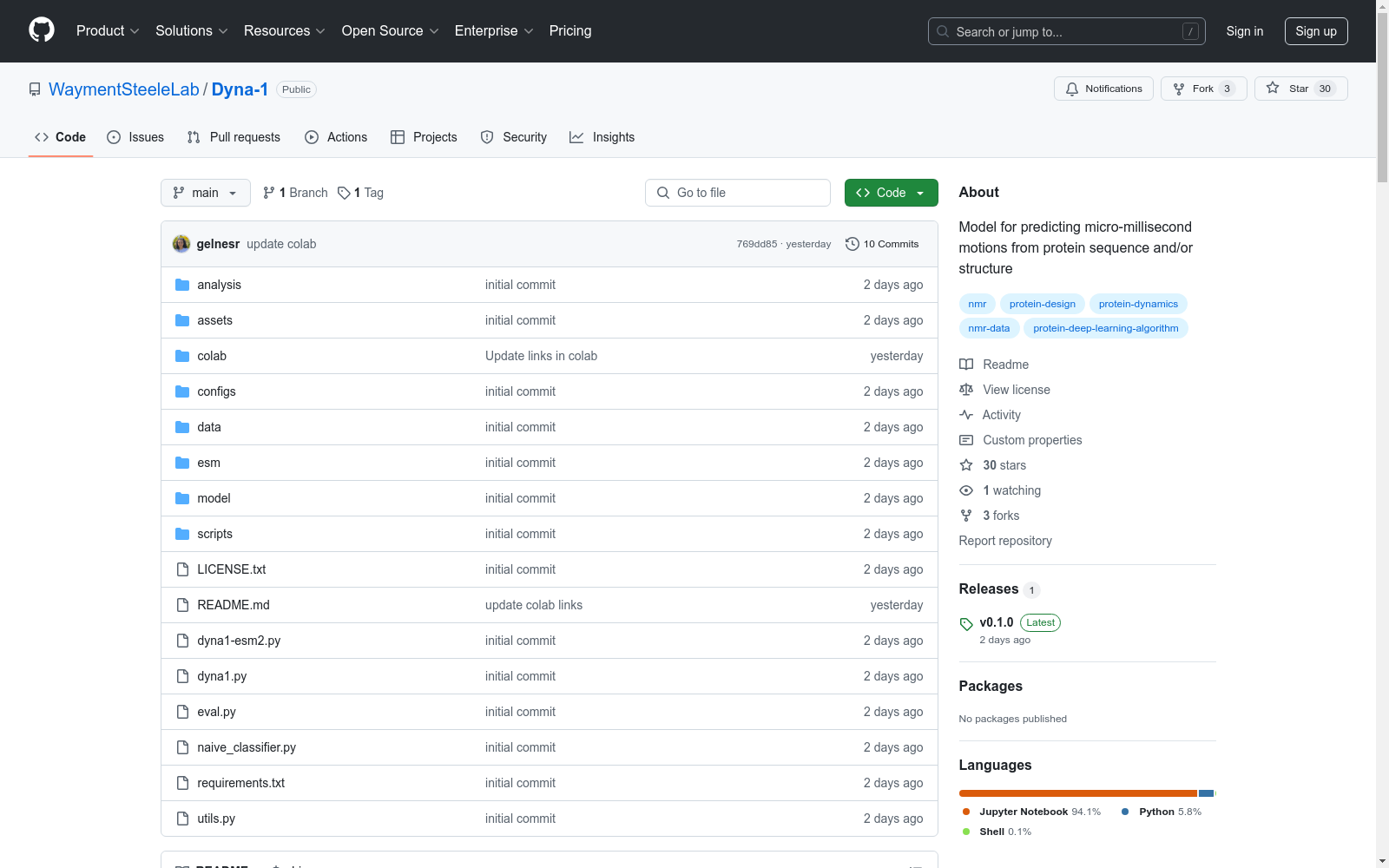
Task: Expand the Product menu
Action: coord(108,30)
